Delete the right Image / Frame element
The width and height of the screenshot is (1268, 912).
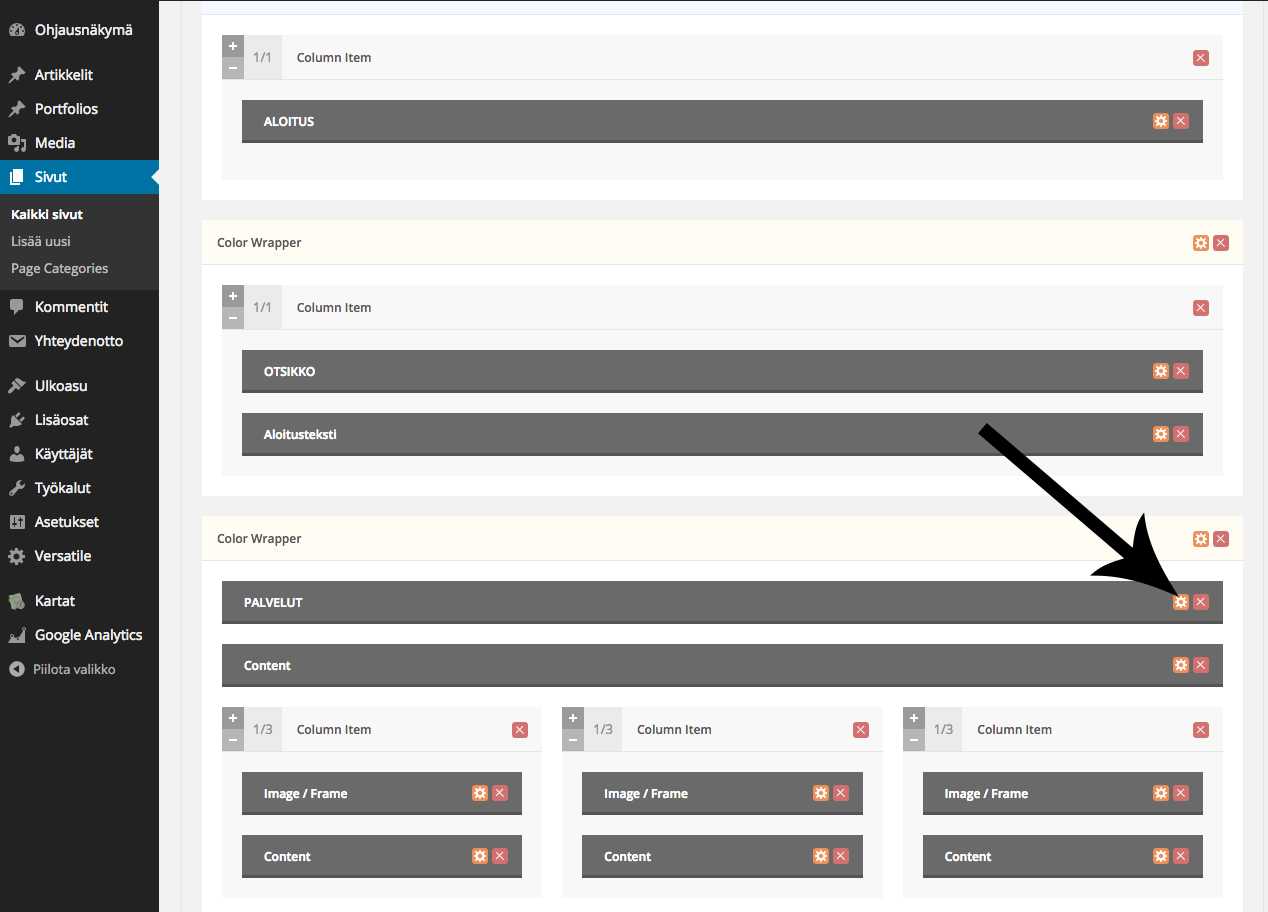point(1181,793)
